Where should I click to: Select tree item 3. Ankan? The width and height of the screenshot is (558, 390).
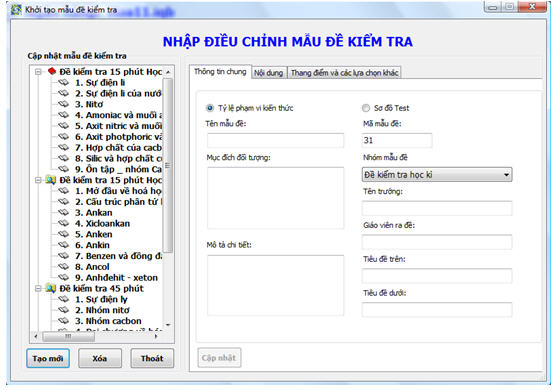point(94,212)
